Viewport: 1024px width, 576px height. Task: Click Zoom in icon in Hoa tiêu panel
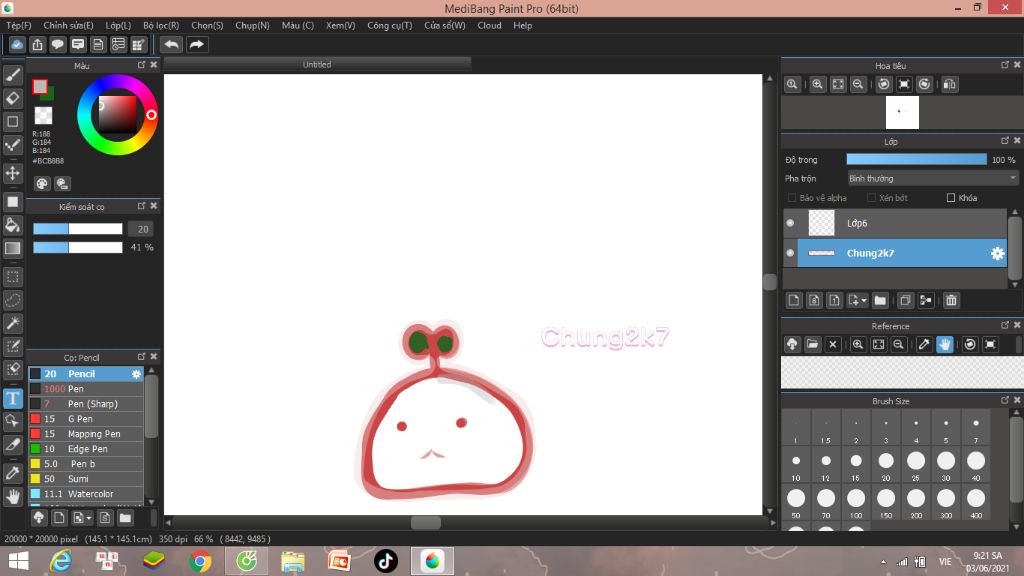pos(817,84)
